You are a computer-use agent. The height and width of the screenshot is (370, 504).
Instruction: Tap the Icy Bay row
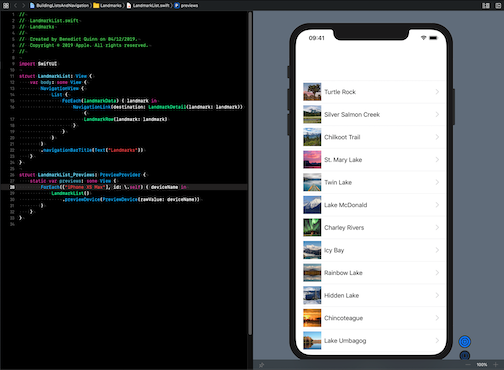(371, 250)
